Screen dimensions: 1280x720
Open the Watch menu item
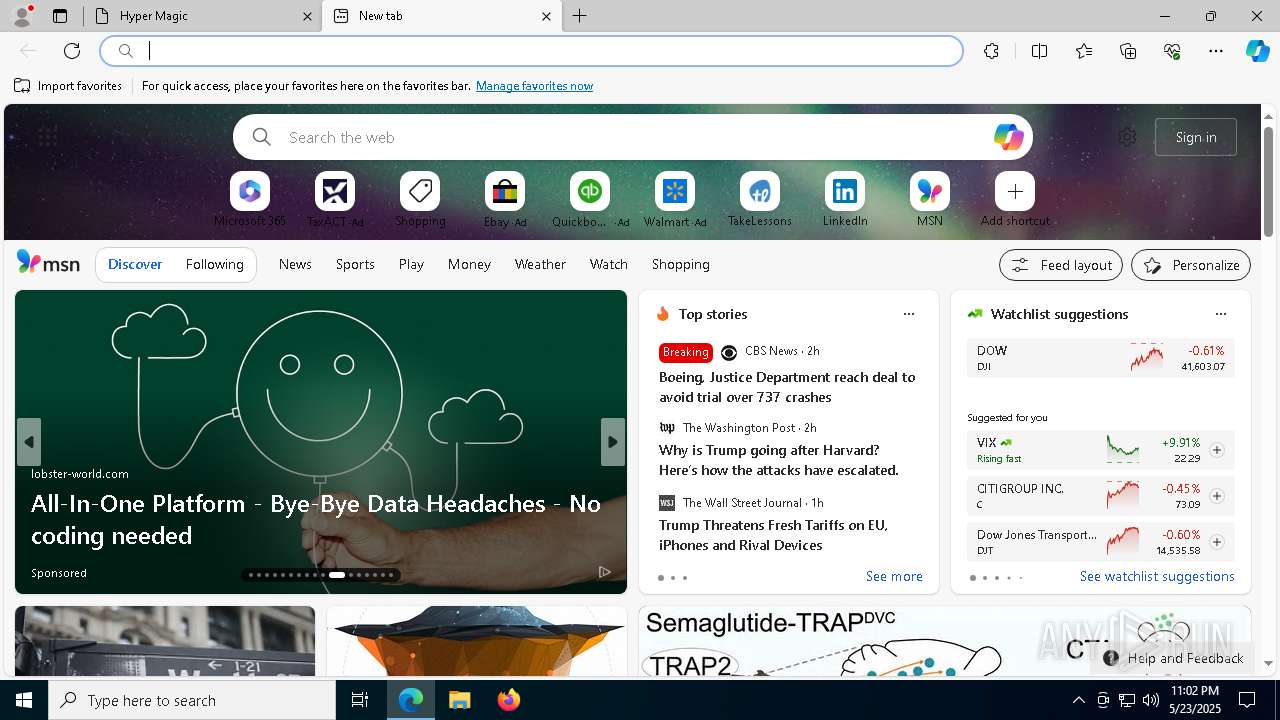point(609,264)
